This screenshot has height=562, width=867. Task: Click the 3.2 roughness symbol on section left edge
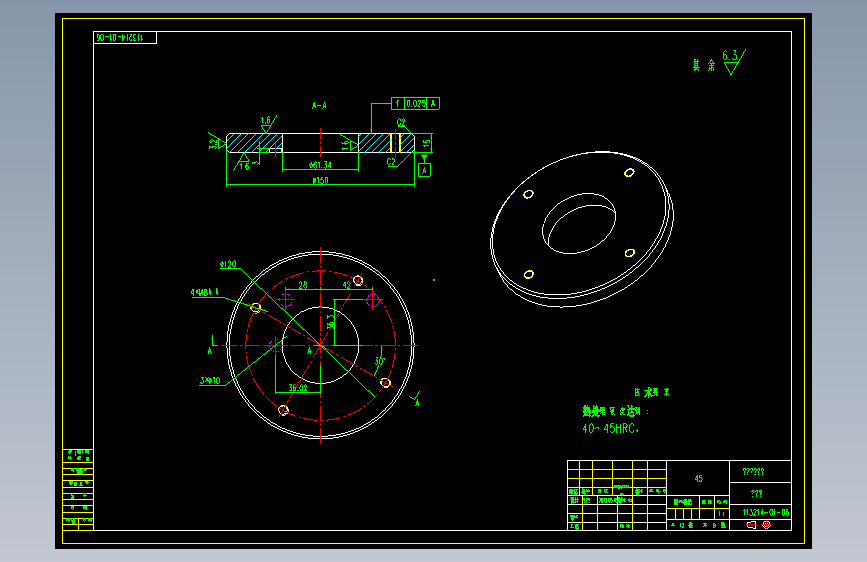click(x=216, y=142)
